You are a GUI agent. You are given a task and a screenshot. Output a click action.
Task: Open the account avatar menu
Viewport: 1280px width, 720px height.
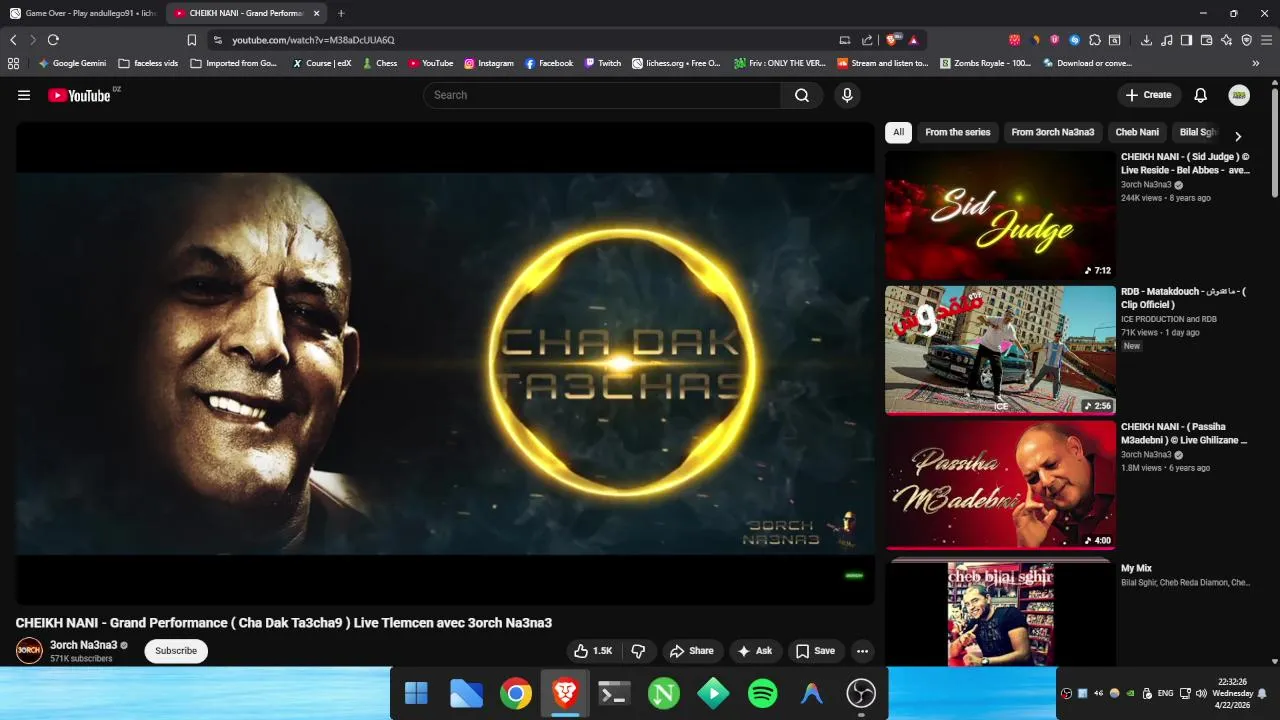pyautogui.click(x=1239, y=95)
